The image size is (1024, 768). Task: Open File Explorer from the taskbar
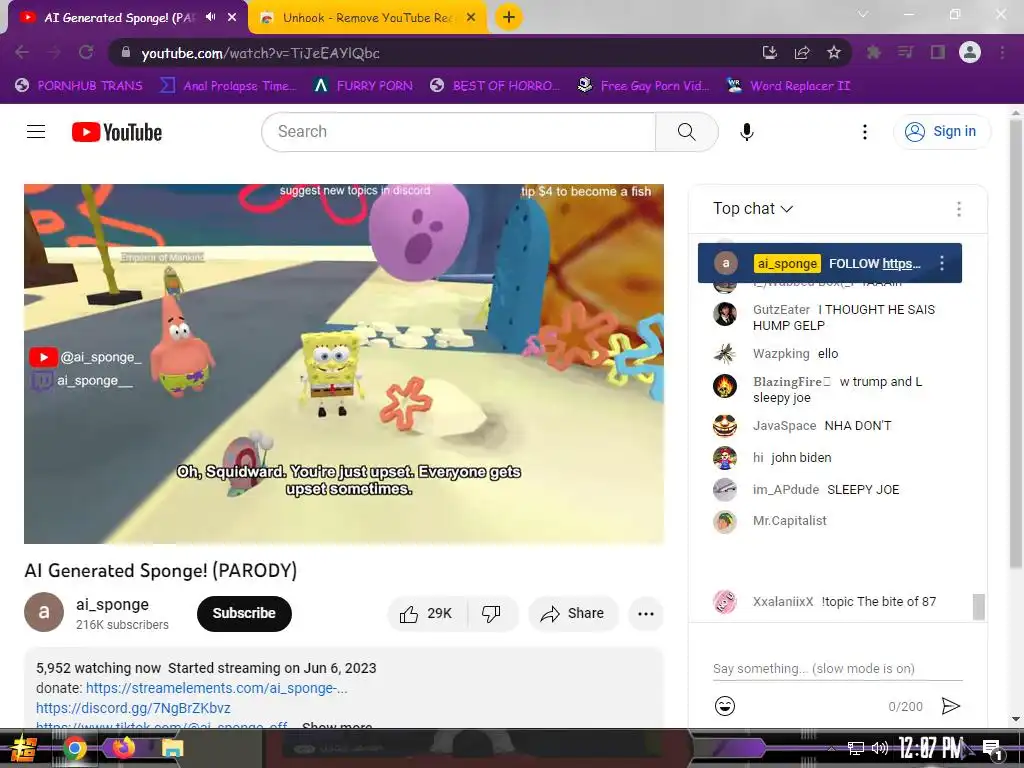coord(172,748)
